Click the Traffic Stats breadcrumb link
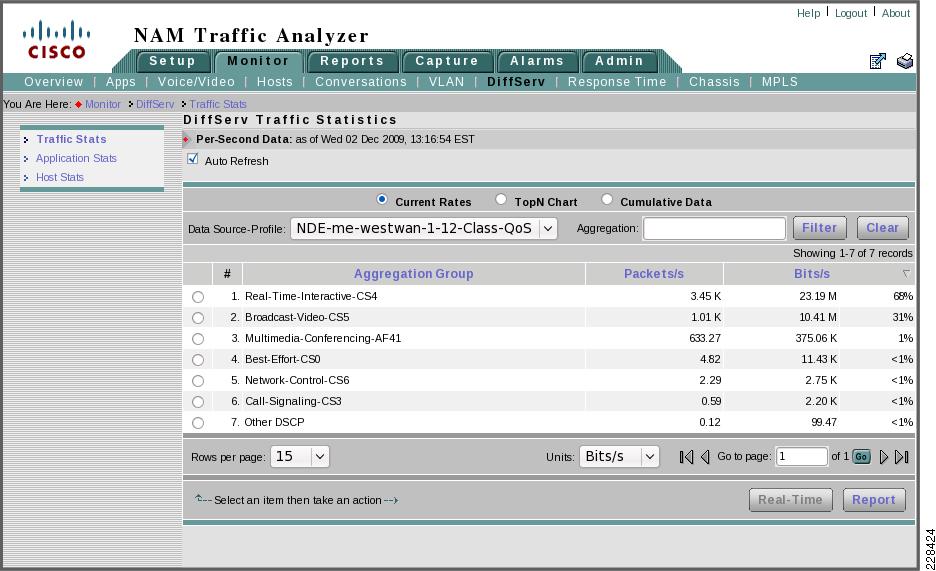The height and width of the screenshot is (571, 936). click(x=218, y=104)
